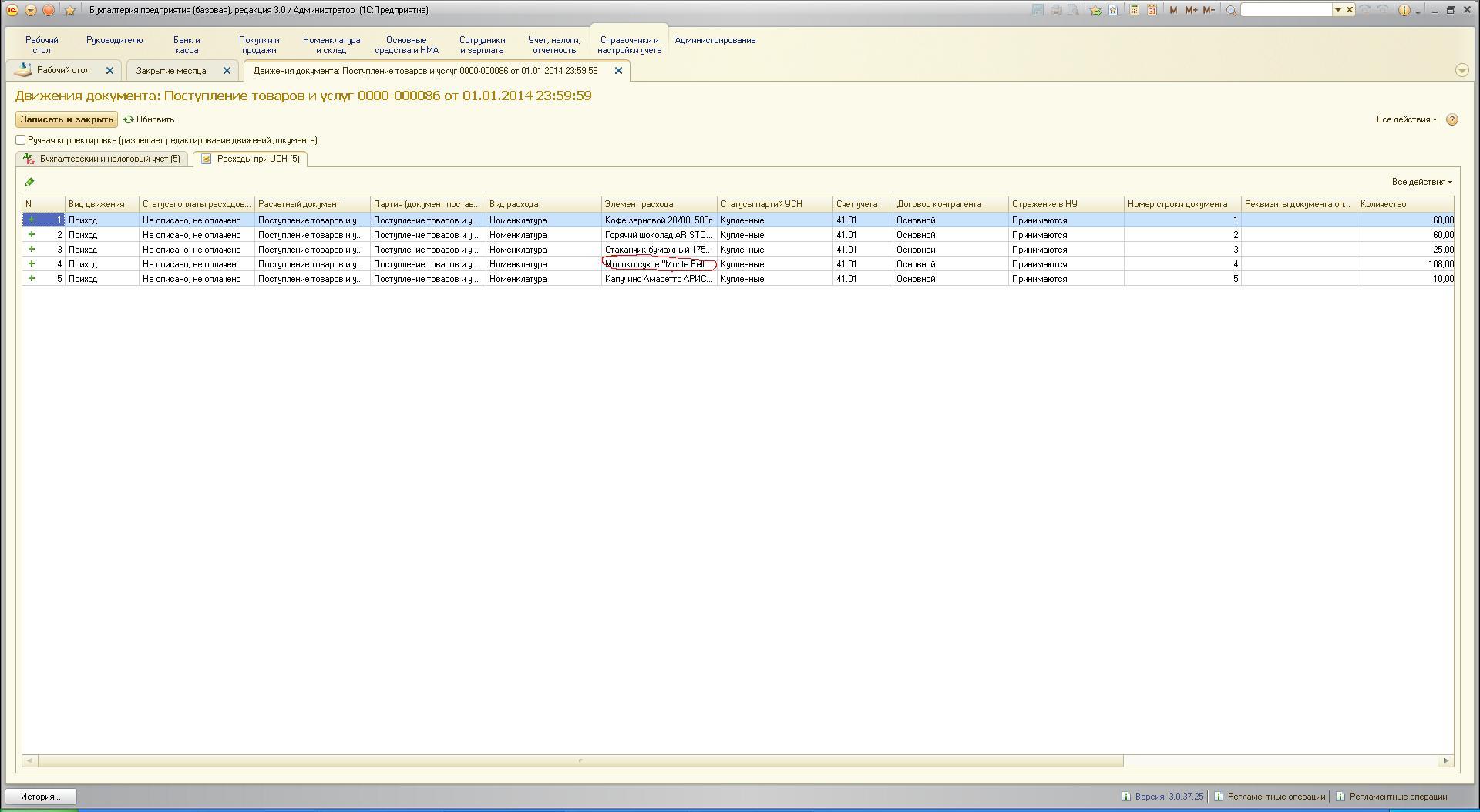
Task: Click the favorites star icon in title bar
Action: pyautogui.click(x=70, y=10)
